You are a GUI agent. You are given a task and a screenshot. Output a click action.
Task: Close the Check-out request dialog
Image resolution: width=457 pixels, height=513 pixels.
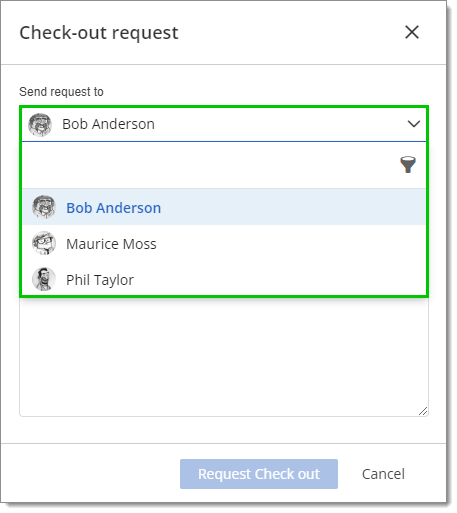(412, 32)
